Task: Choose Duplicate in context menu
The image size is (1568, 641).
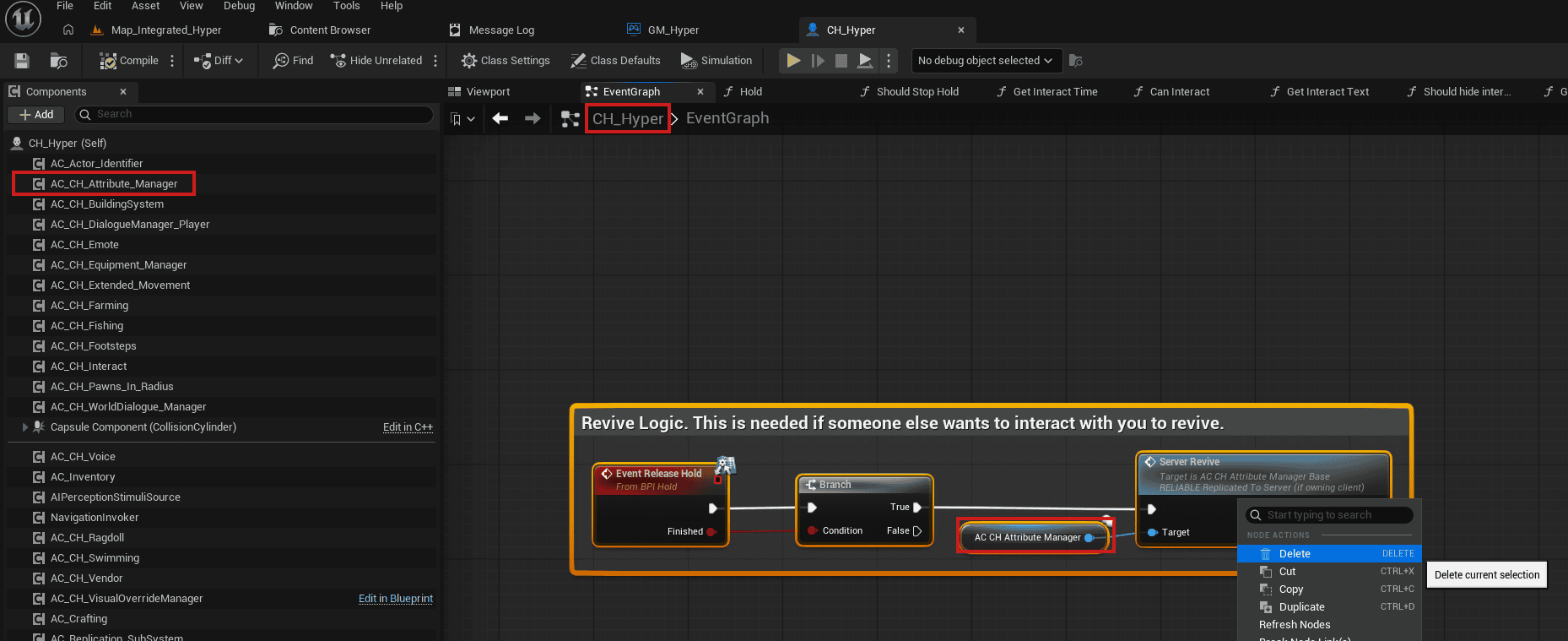Action: coord(1329,607)
